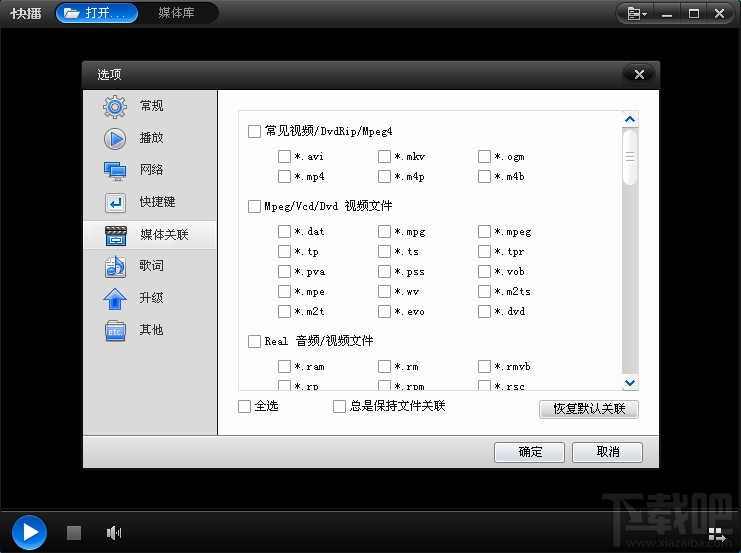This screenshot has height=553, width=741.
Task: Select the 播放 playback settings icon
Action: click(115, 138)
